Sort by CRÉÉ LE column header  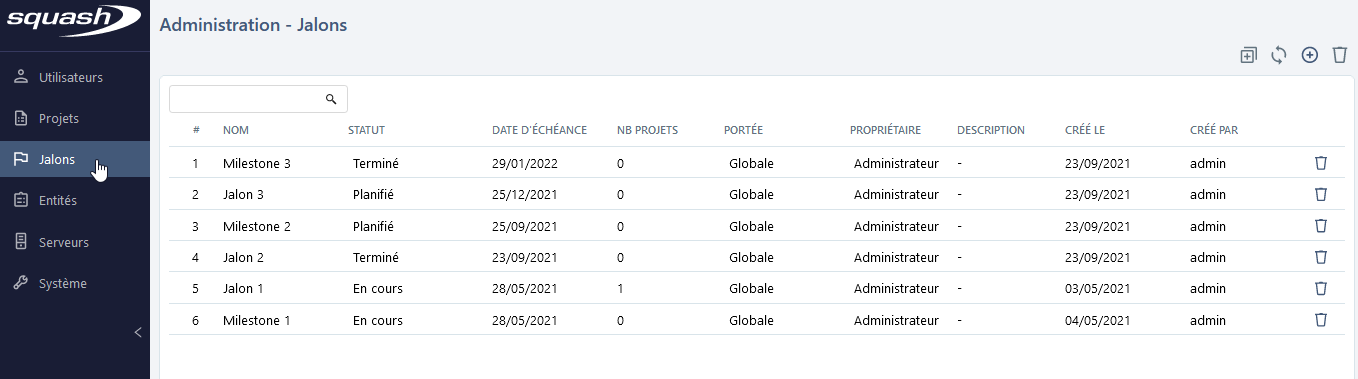(1085, 130)
